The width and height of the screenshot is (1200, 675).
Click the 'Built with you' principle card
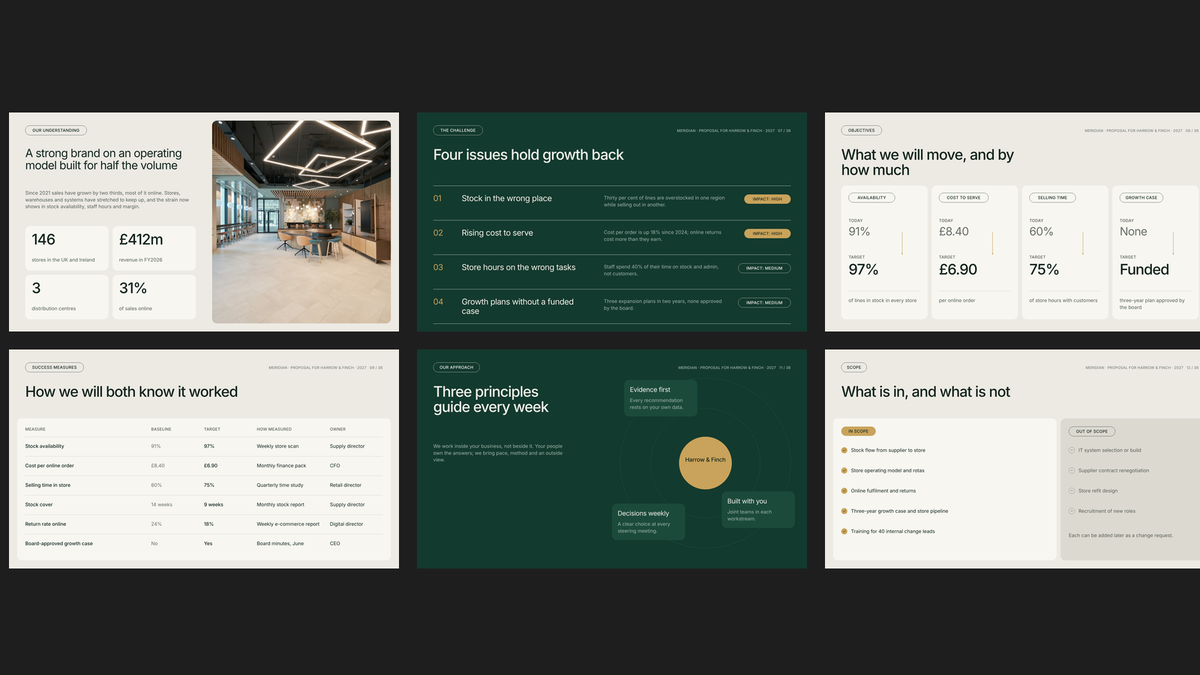[x=758, y=509]
